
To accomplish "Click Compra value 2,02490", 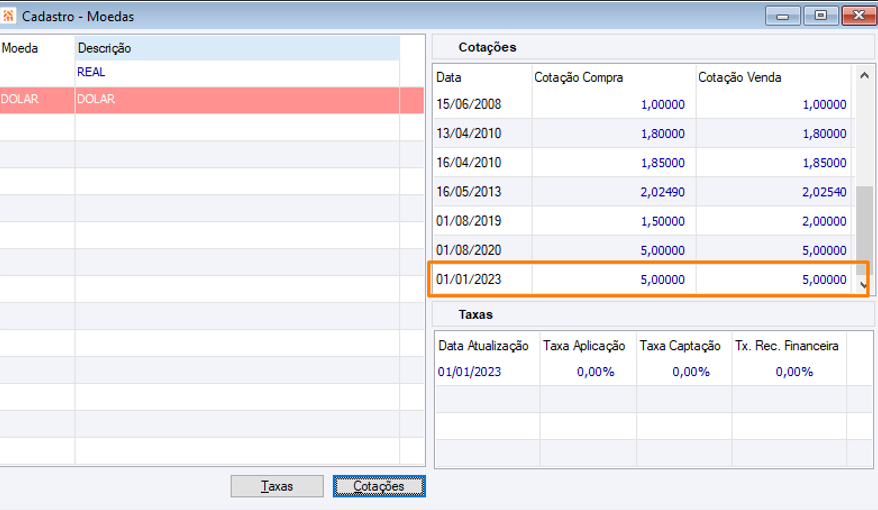I will (x=662, y=192).
